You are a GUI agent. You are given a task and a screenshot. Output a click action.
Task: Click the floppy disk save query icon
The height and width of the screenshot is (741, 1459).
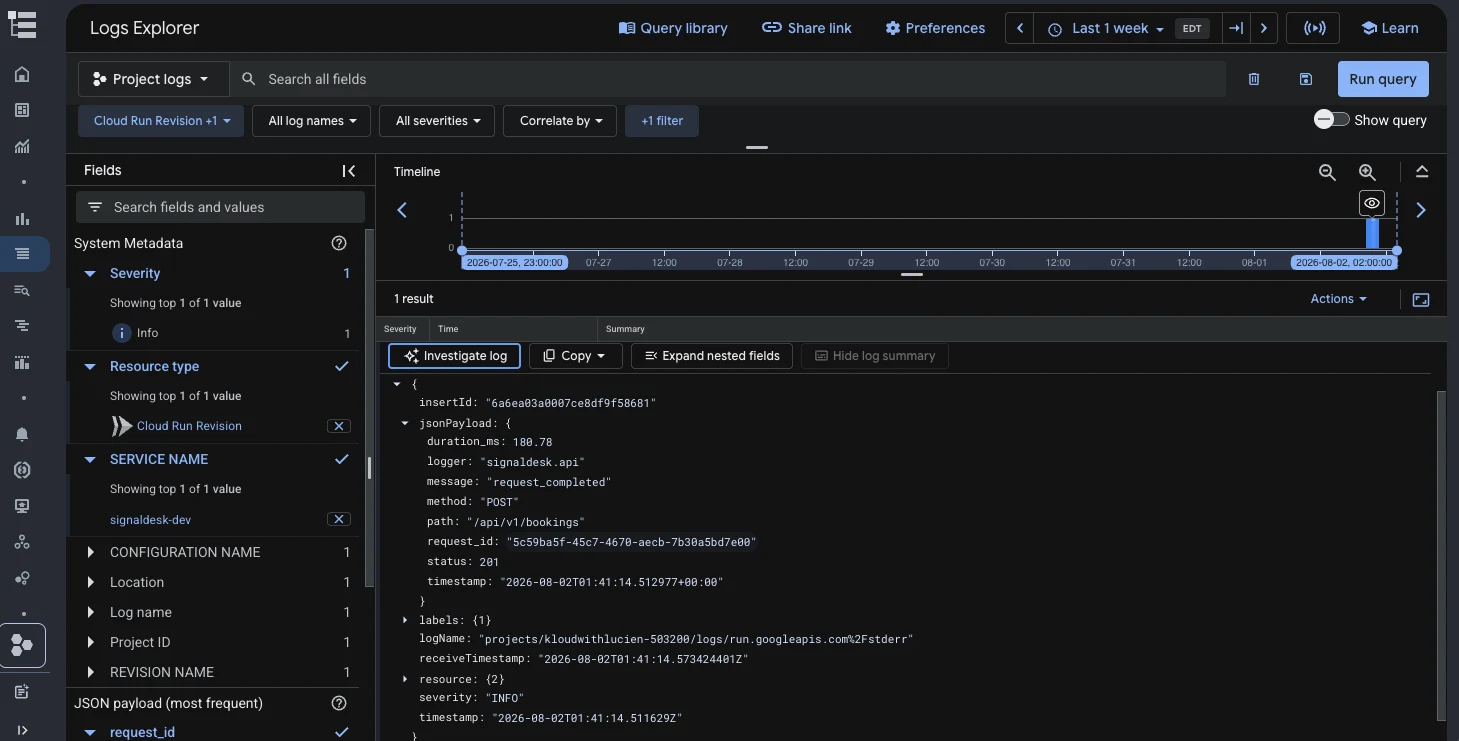point(1305,79)
